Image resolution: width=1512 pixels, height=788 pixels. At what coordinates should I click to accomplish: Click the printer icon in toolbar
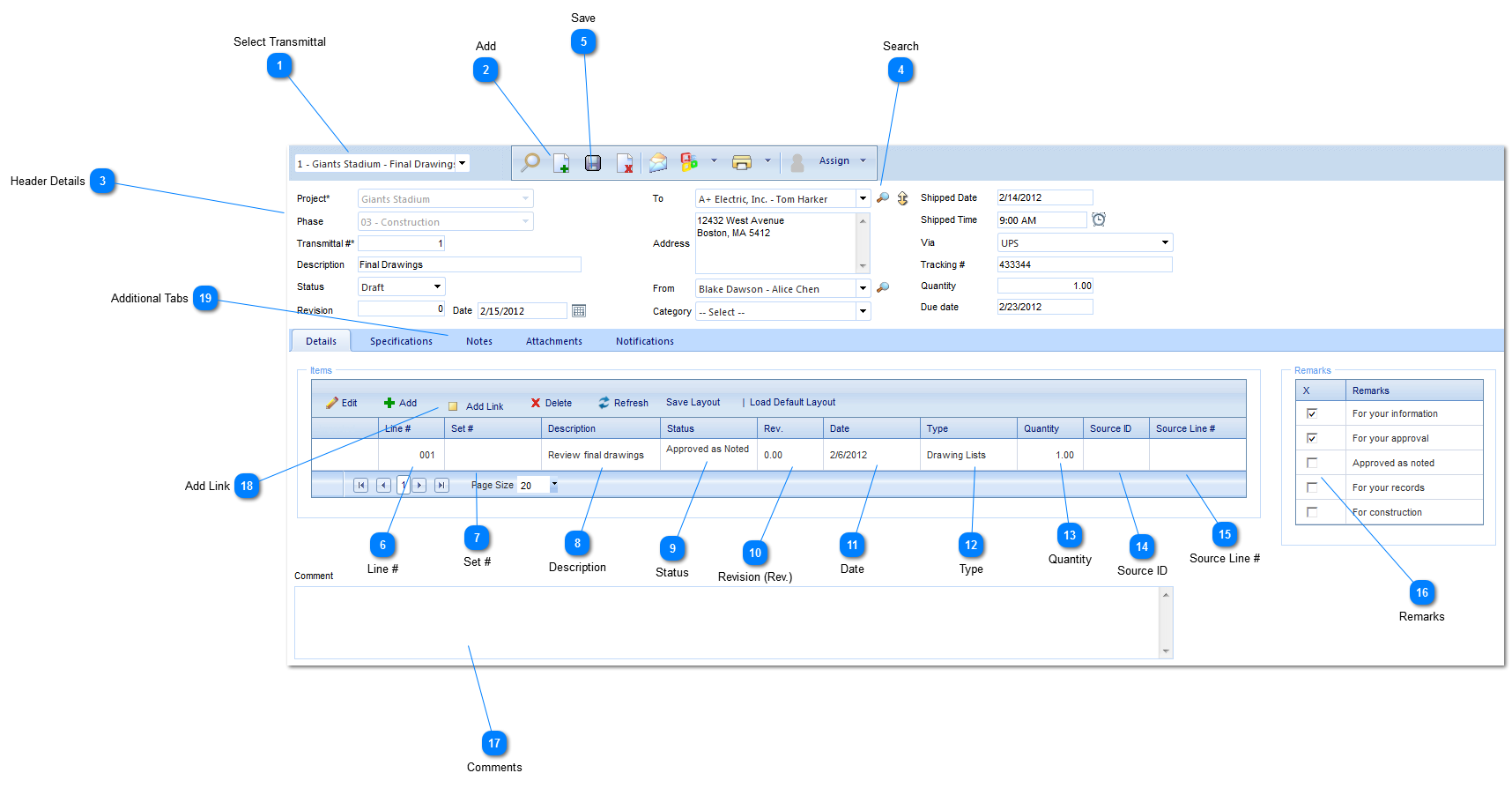742,162
